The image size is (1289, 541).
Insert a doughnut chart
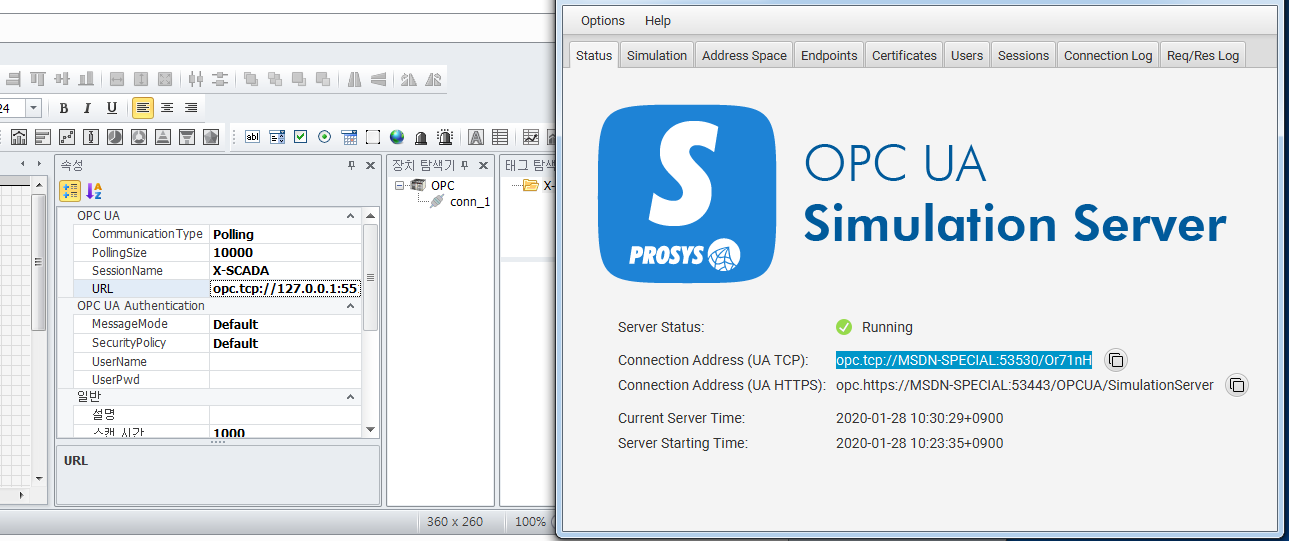tap(139, 137)
